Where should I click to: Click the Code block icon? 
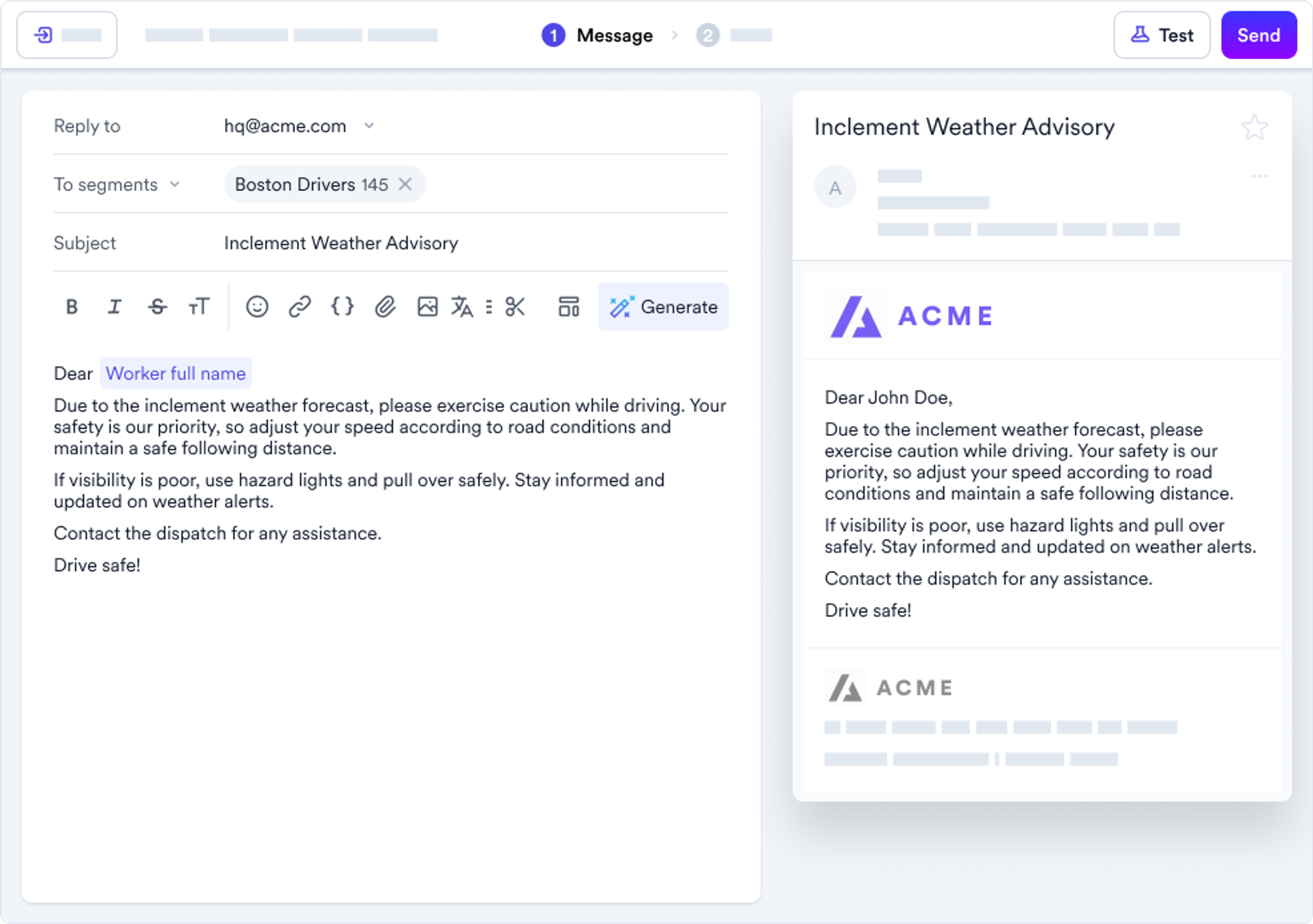pos(343,307)
